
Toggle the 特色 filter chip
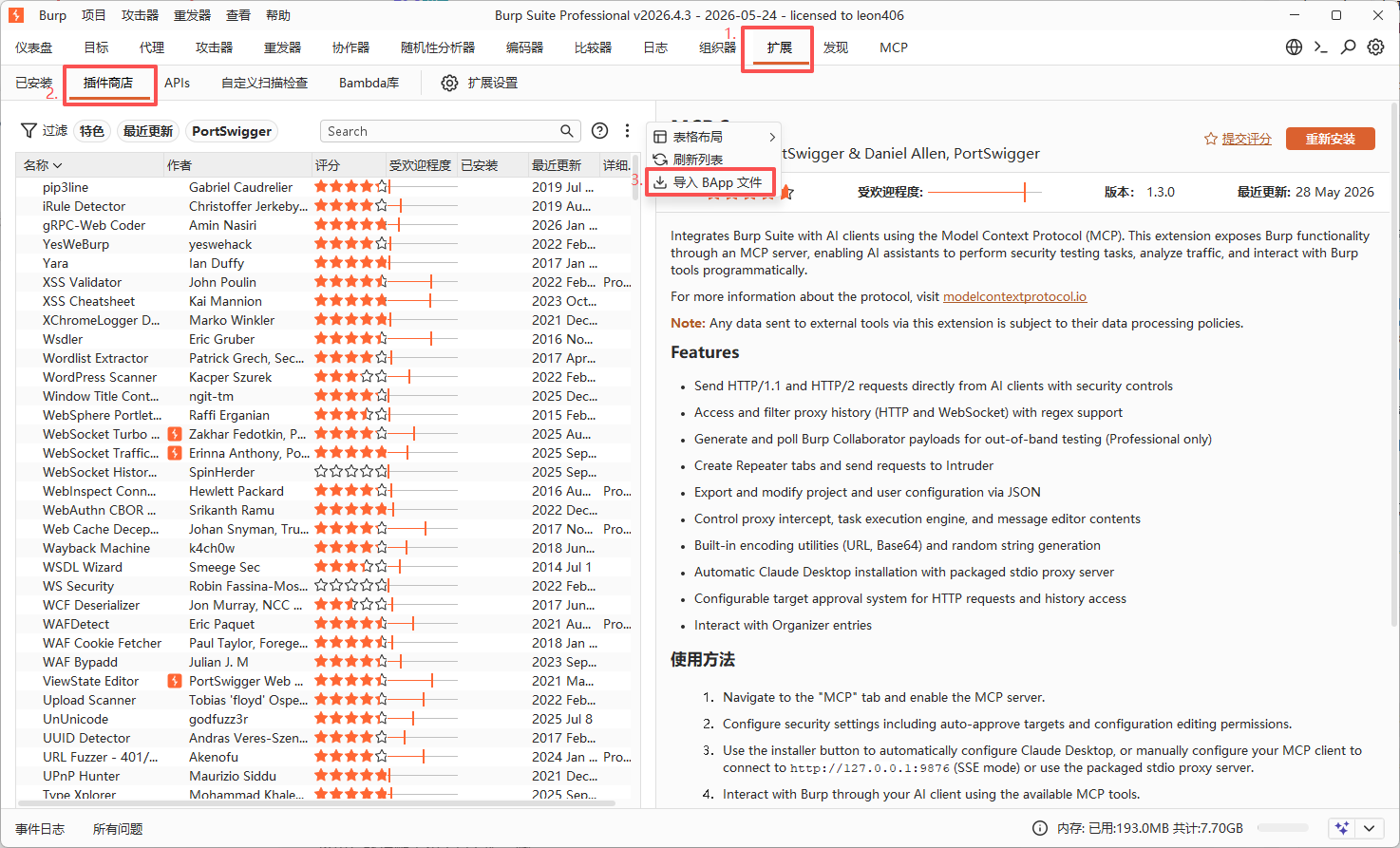click(x=92, y=131)
